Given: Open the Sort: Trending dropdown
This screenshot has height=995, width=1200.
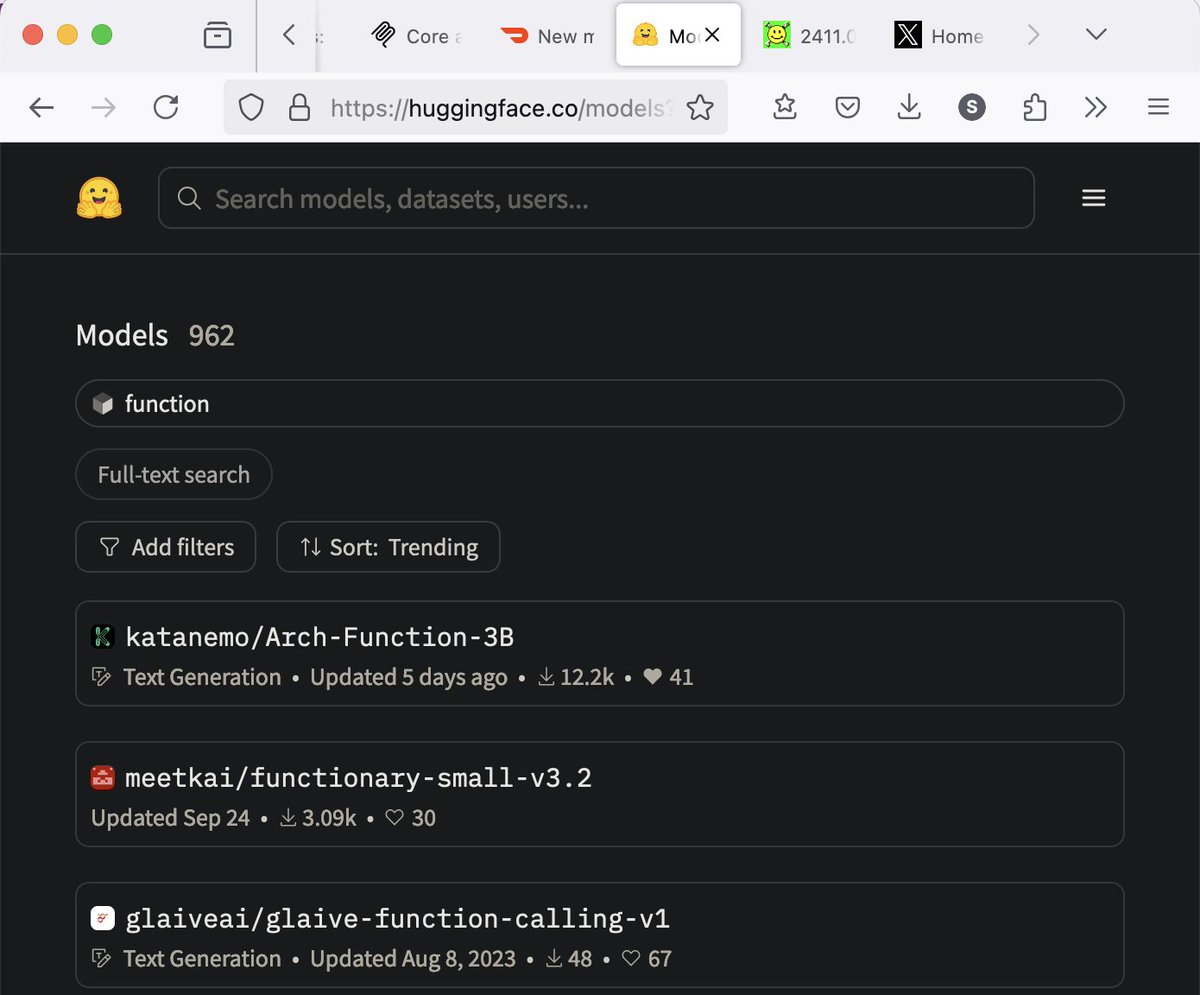Looking at the screenshot, I should pos(388,547).
